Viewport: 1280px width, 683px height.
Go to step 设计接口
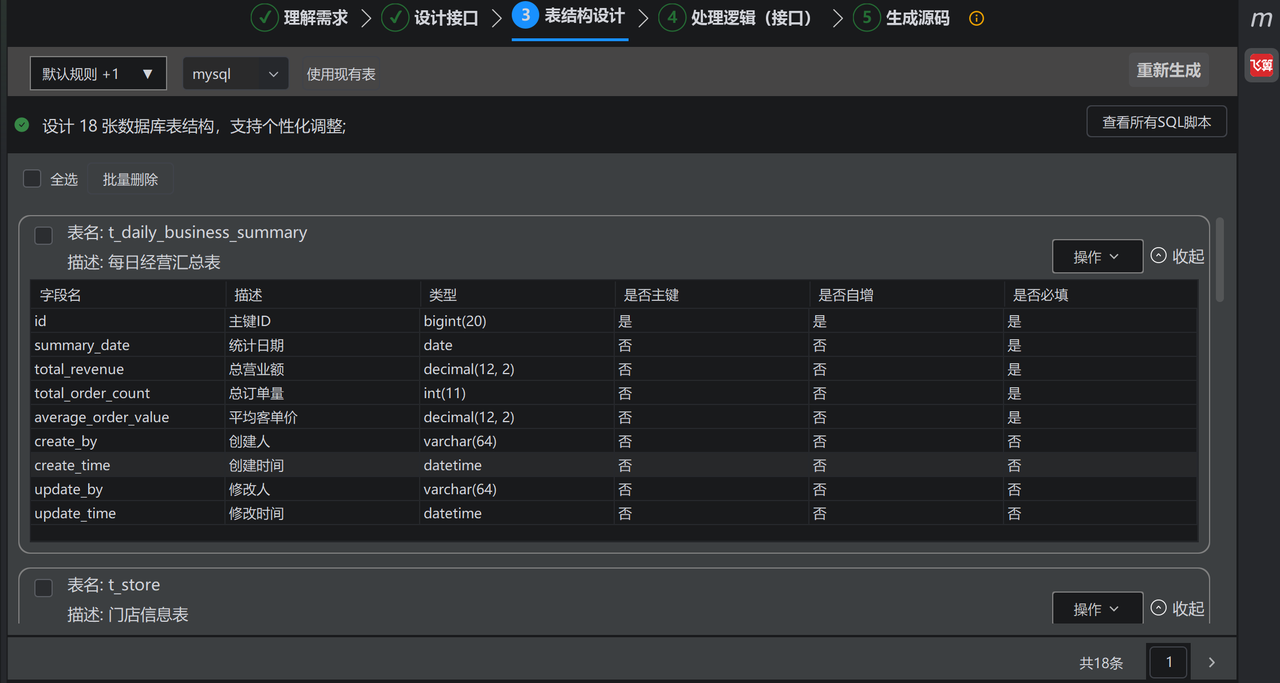coord(430,18)
